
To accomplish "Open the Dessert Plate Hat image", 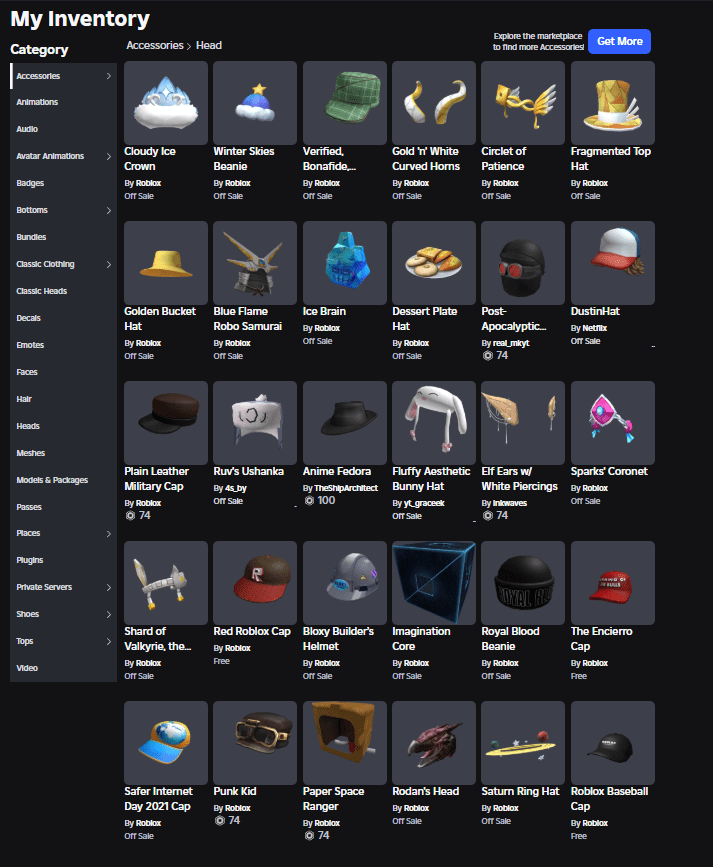I will [x=434, y=263].
